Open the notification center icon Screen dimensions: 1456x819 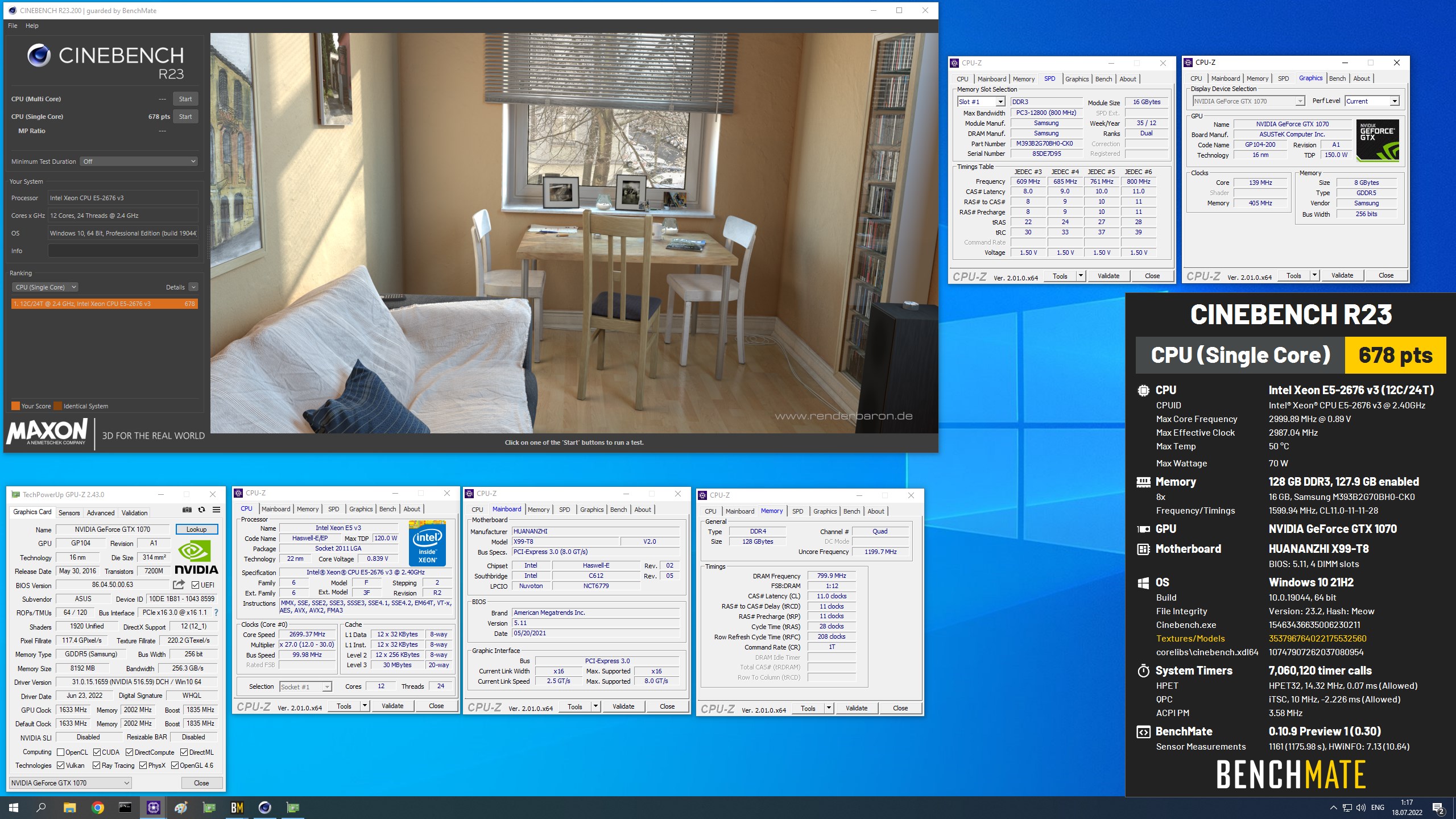[1438, 808]
